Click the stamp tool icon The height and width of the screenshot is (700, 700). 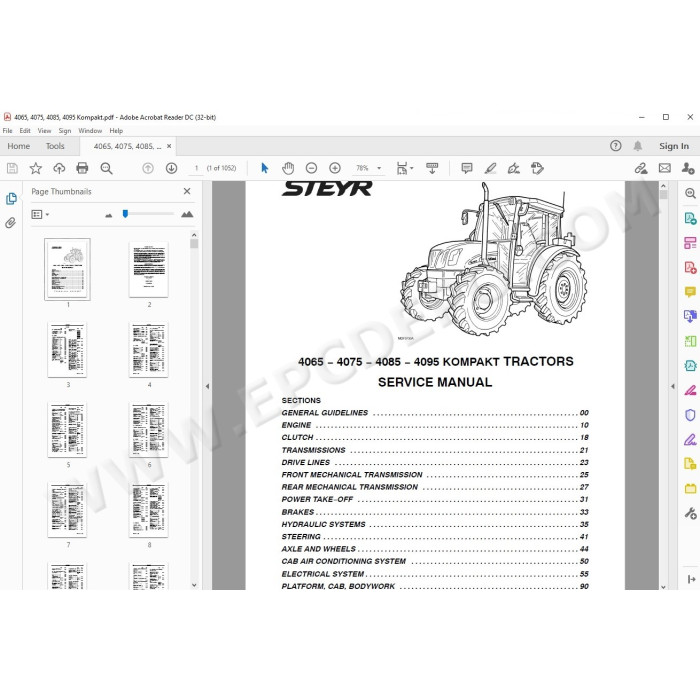(537, 168)
